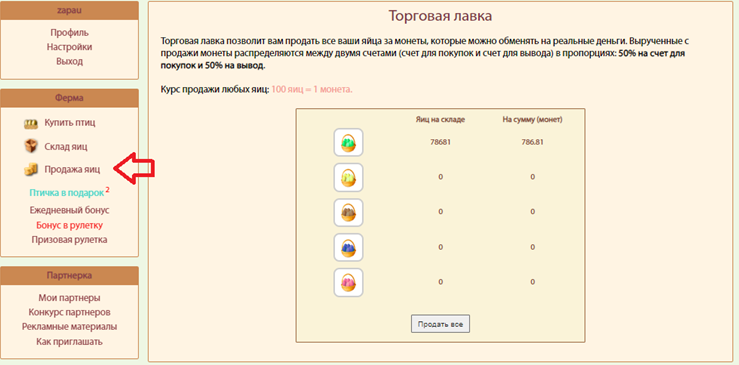Click the coins icon beside Купить птиц
The width and height of the screenshot is (739, 365).
(x=31, y=124)
